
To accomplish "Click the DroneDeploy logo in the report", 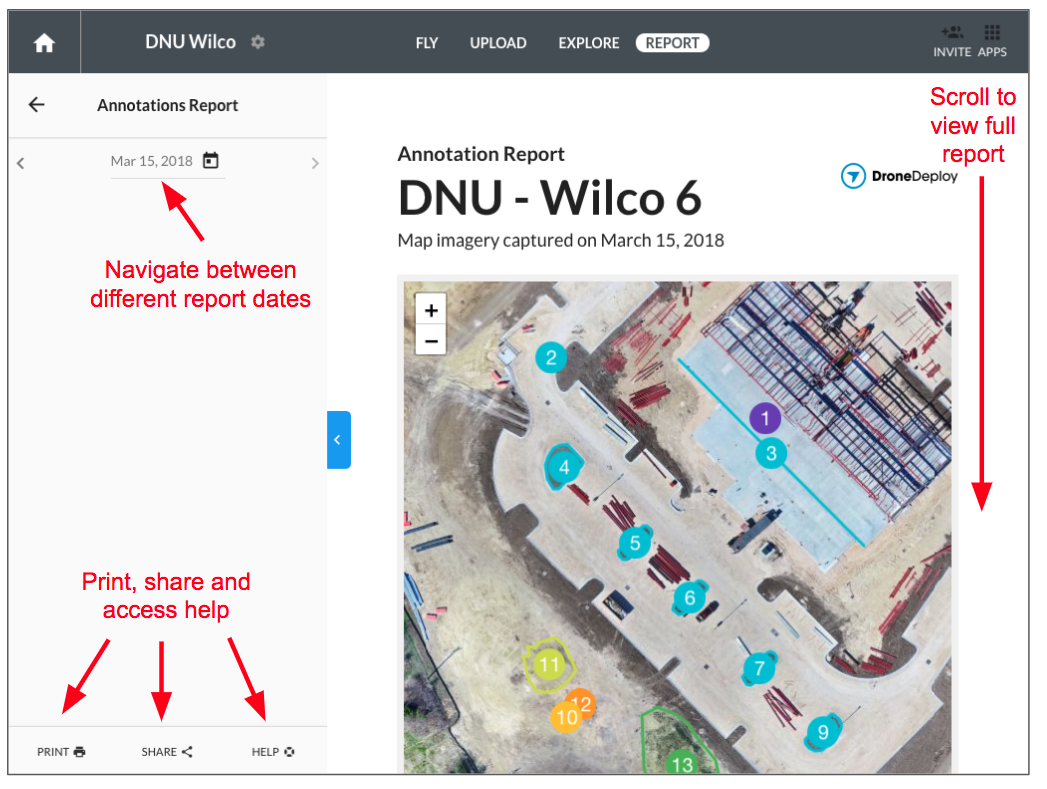I will (x=899, y=176).
